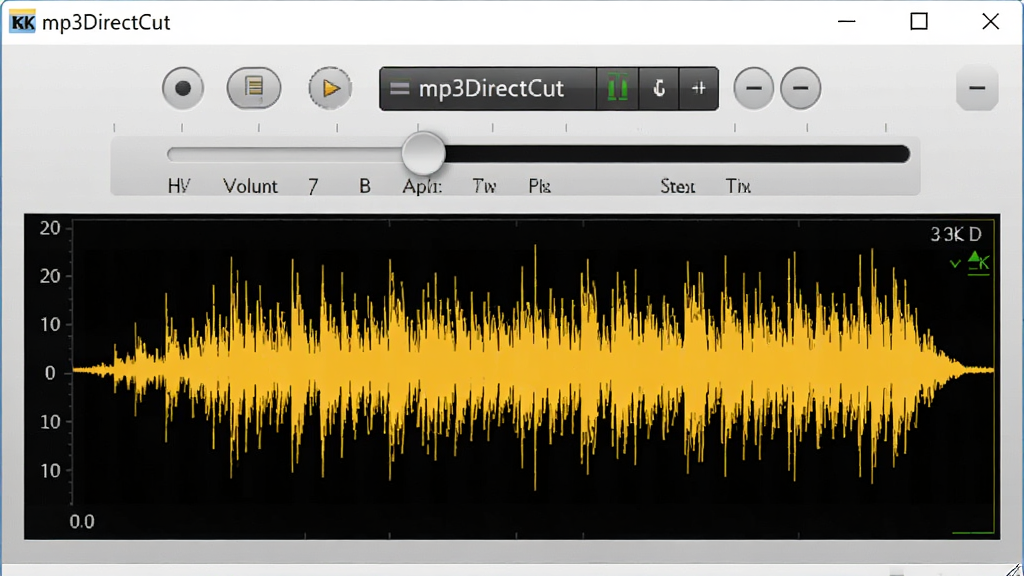Toggle the green pause bars icon
Viewport: 1024px width, 576px height.
(617, 88)
